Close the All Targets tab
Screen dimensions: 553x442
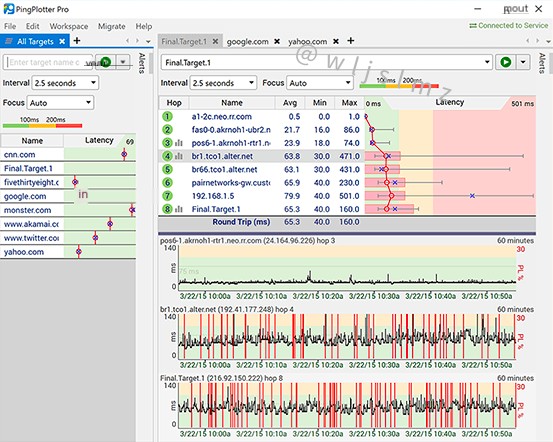click(62, 41)
